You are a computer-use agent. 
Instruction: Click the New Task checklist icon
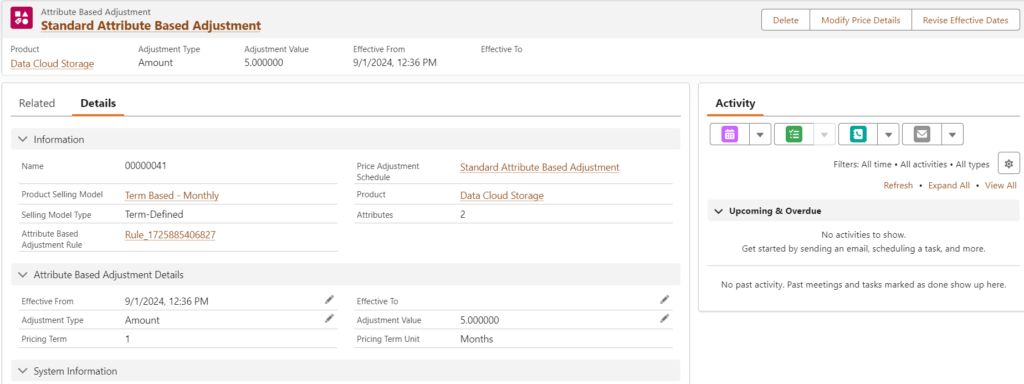tap(793, 134)
